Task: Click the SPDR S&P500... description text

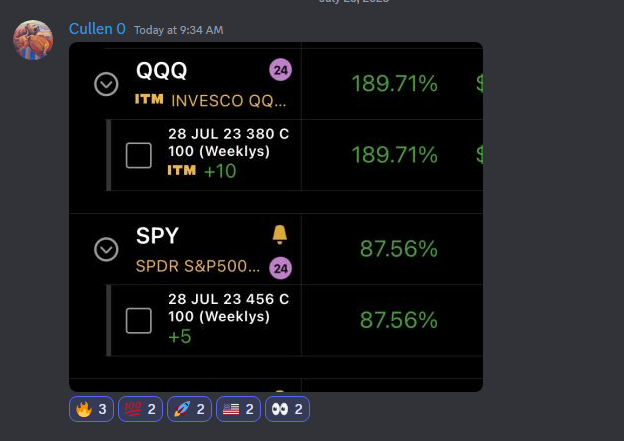Action: (x=198, y=266)
